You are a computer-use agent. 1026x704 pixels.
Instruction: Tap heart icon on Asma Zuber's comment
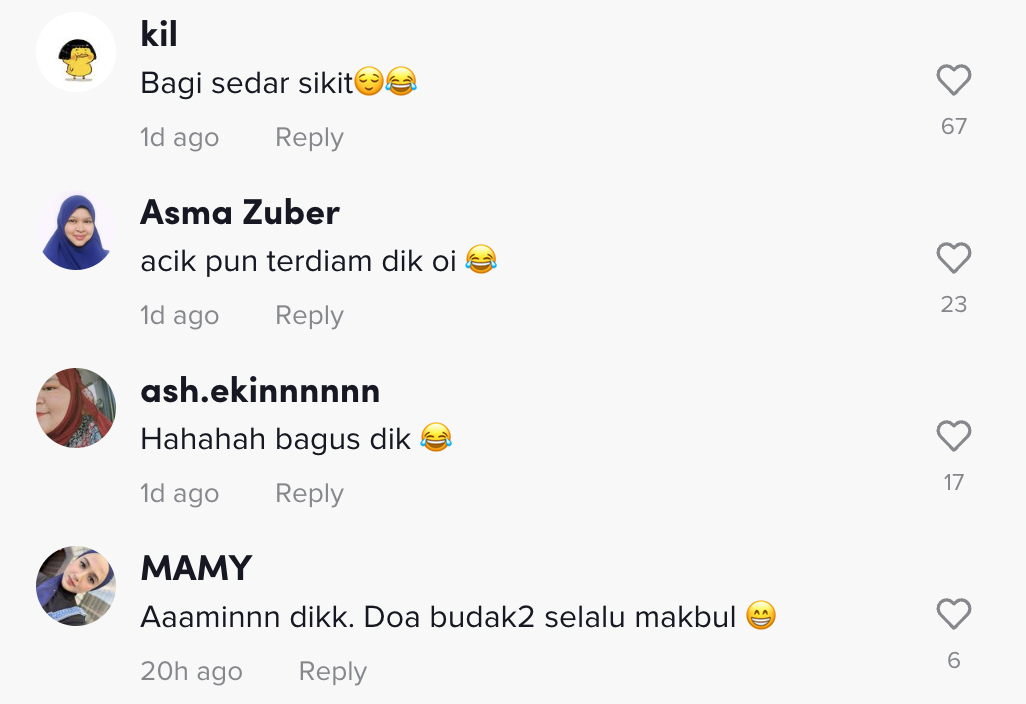point(953,258)
